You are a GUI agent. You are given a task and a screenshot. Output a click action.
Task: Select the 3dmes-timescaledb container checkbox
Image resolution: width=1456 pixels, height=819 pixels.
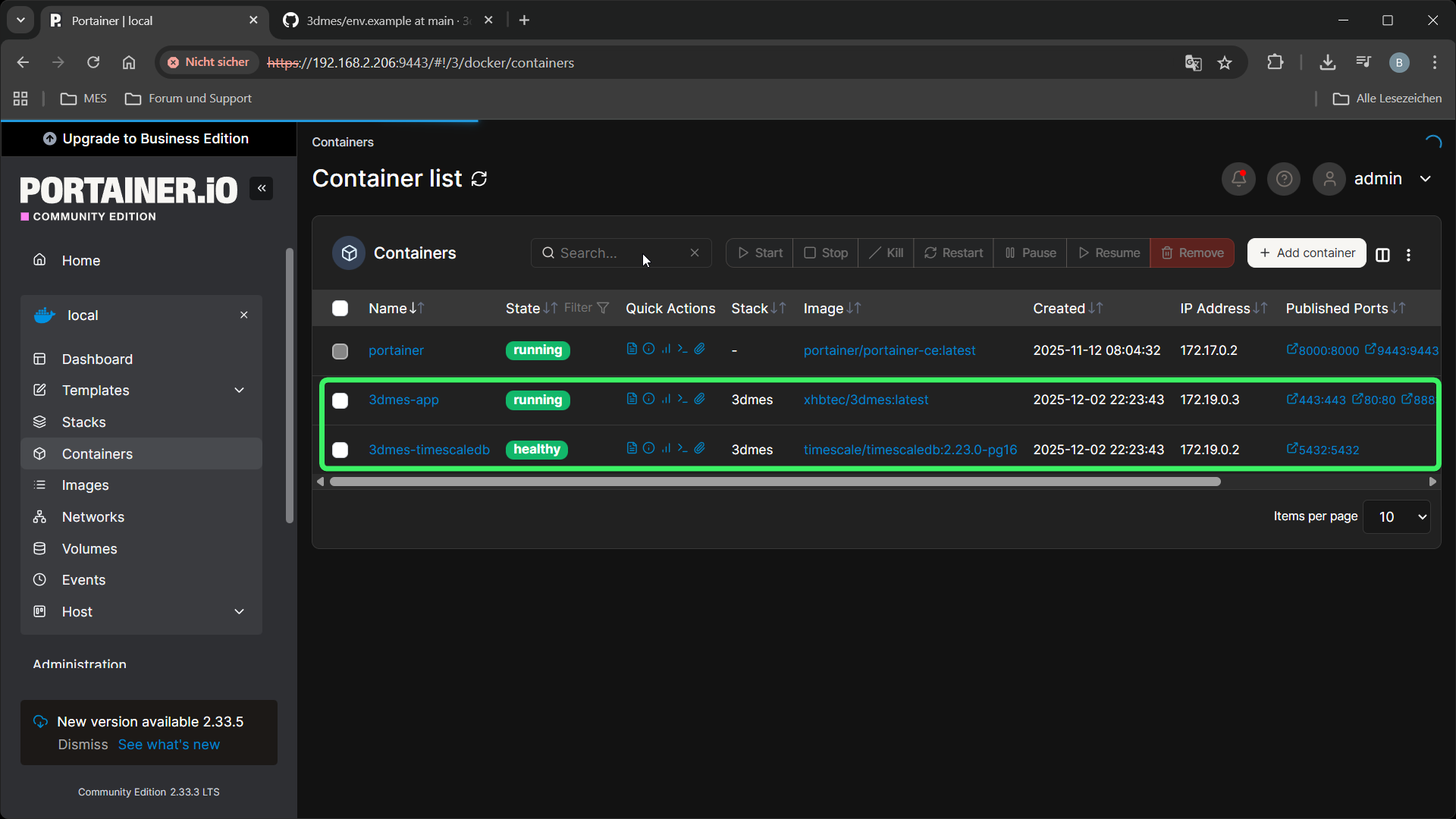(x=340, y=450)
